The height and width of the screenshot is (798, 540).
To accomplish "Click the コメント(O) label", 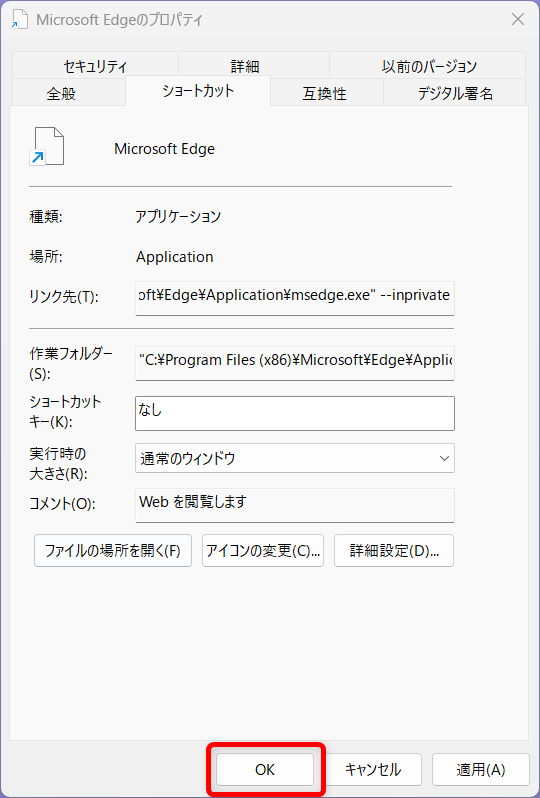I will (x=63, y=504).
